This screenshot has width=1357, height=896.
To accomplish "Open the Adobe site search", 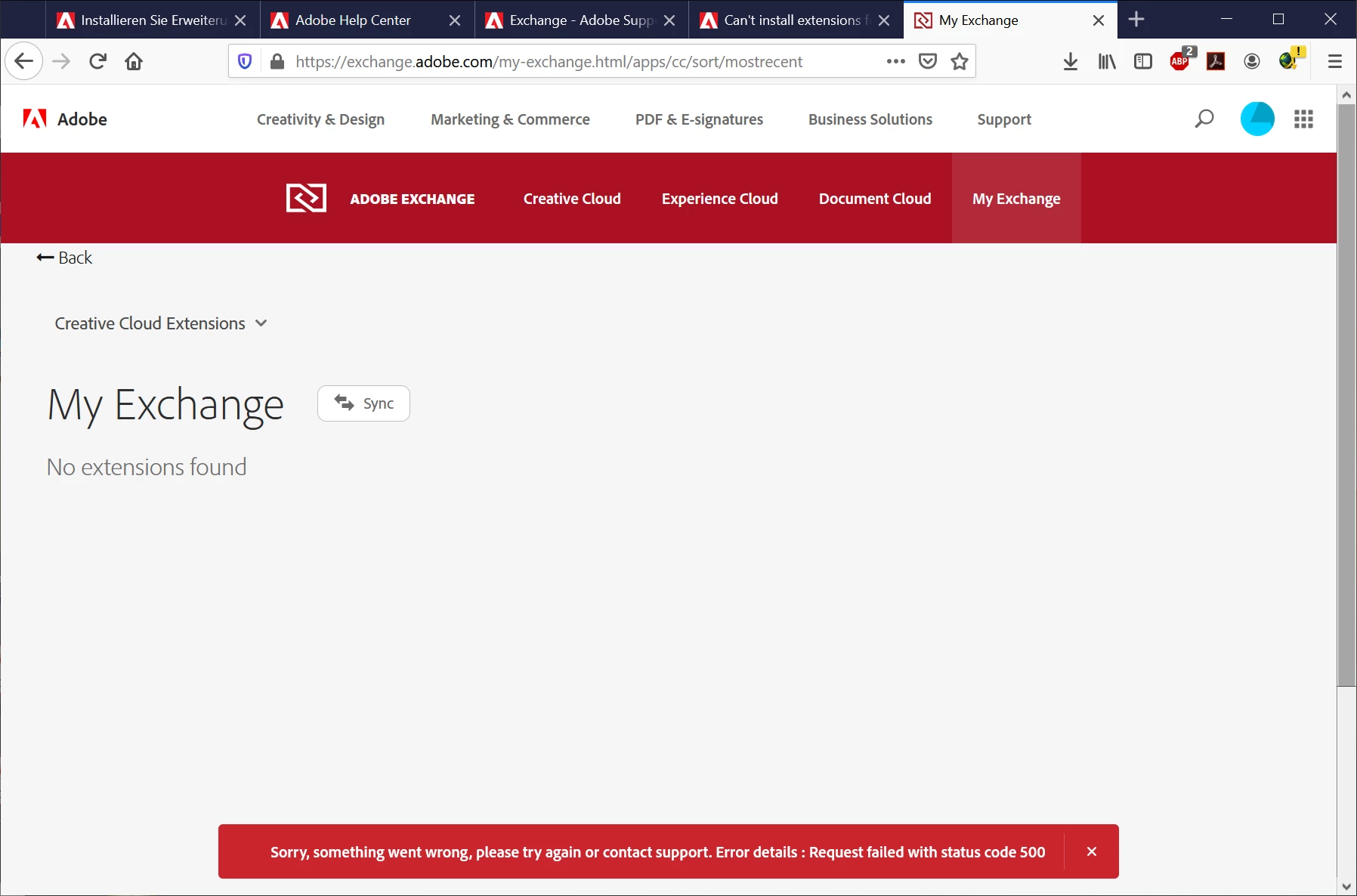I will coord(1204,119).
